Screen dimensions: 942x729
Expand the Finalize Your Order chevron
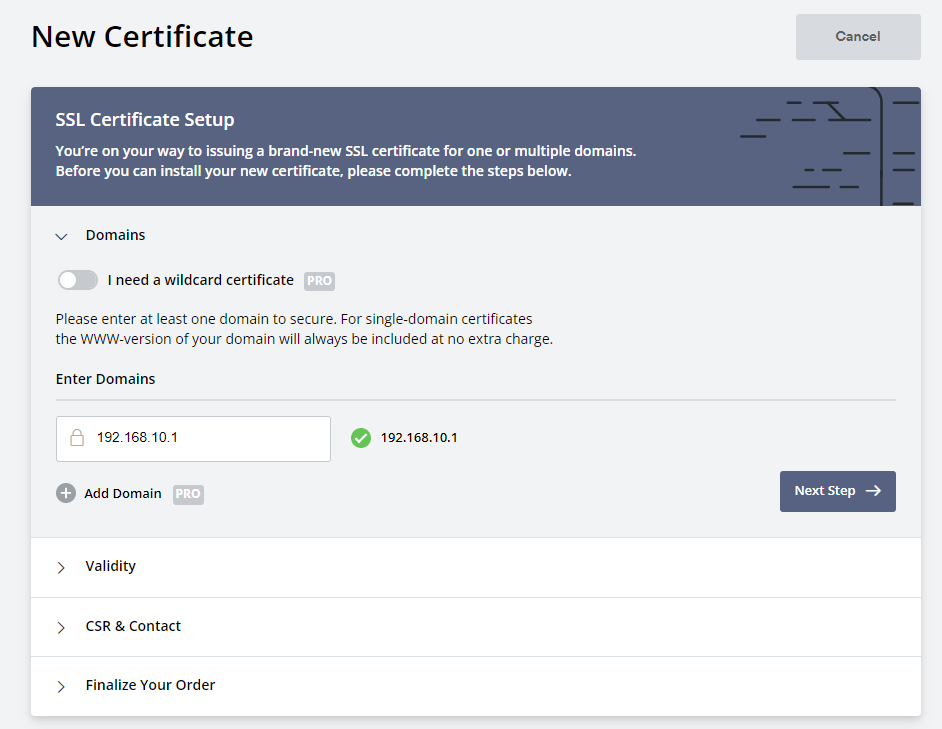tap(61, 686)
